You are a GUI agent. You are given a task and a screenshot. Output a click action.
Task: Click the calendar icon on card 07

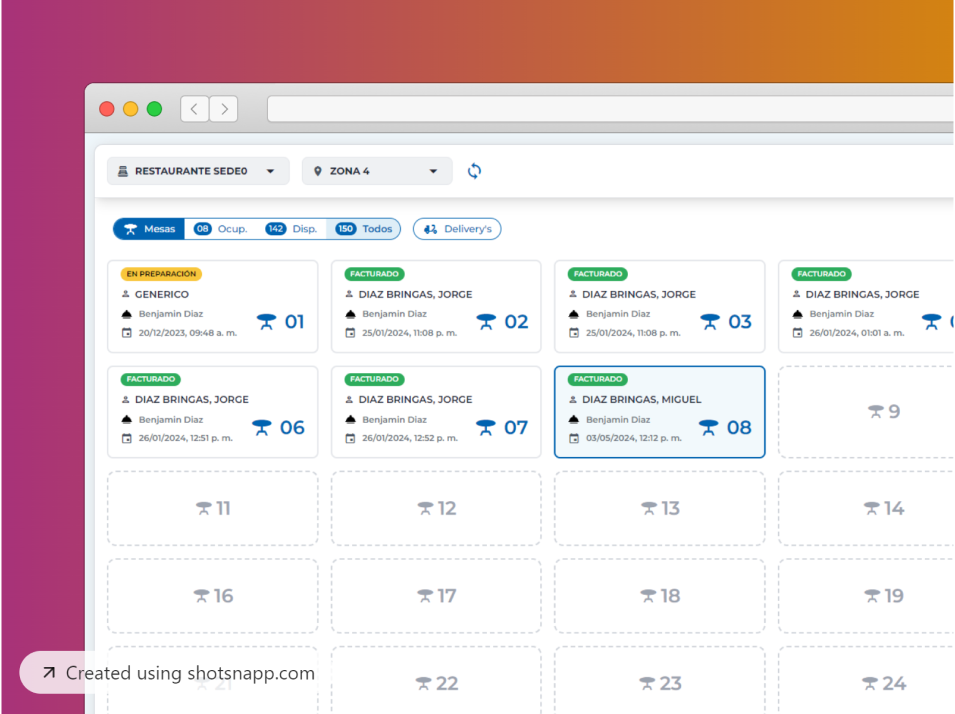(x=350, y=439)
